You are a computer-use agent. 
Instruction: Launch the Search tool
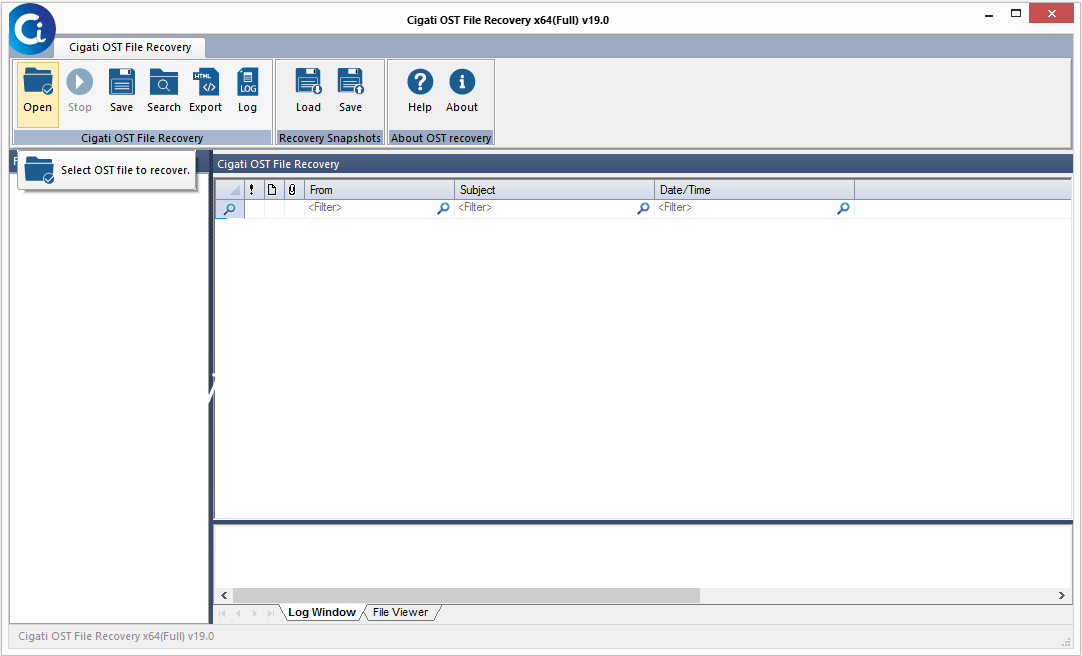point(164,91)
